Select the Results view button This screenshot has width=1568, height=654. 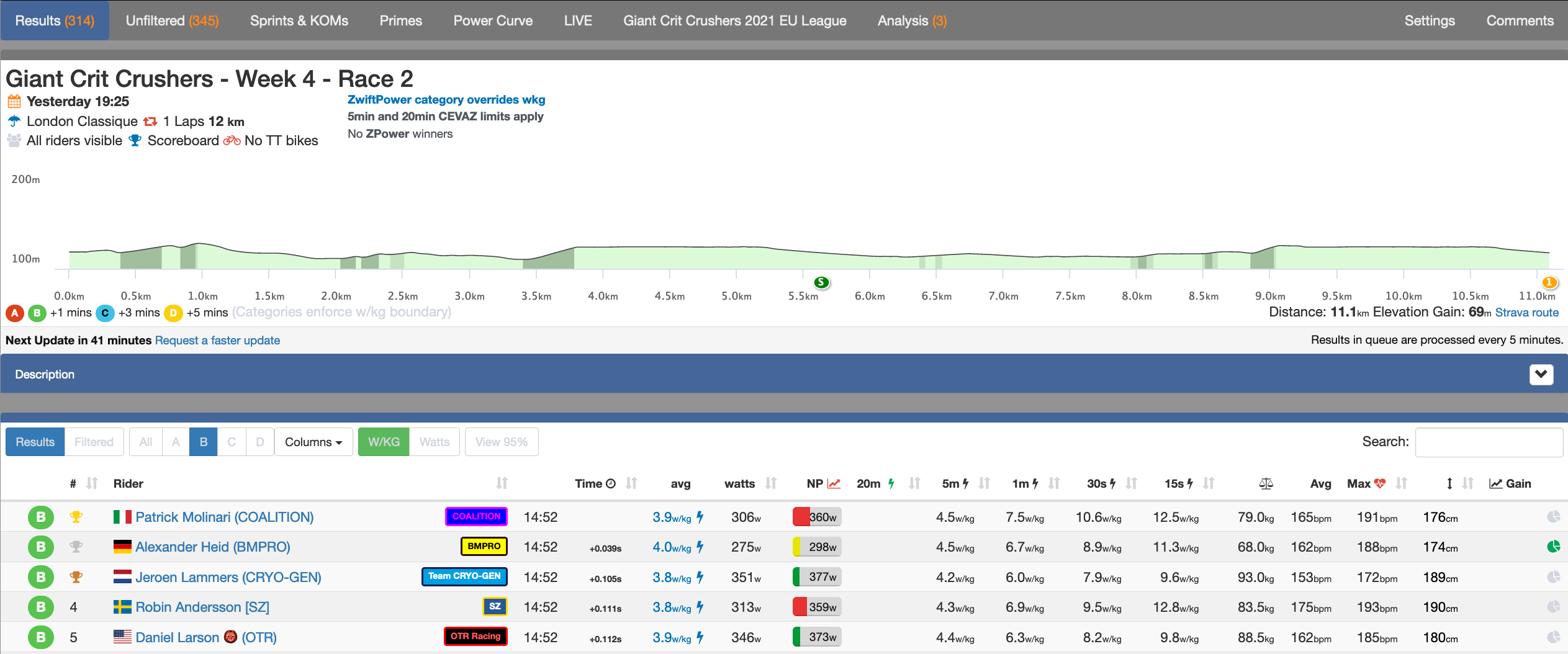(x=35, y=442)
